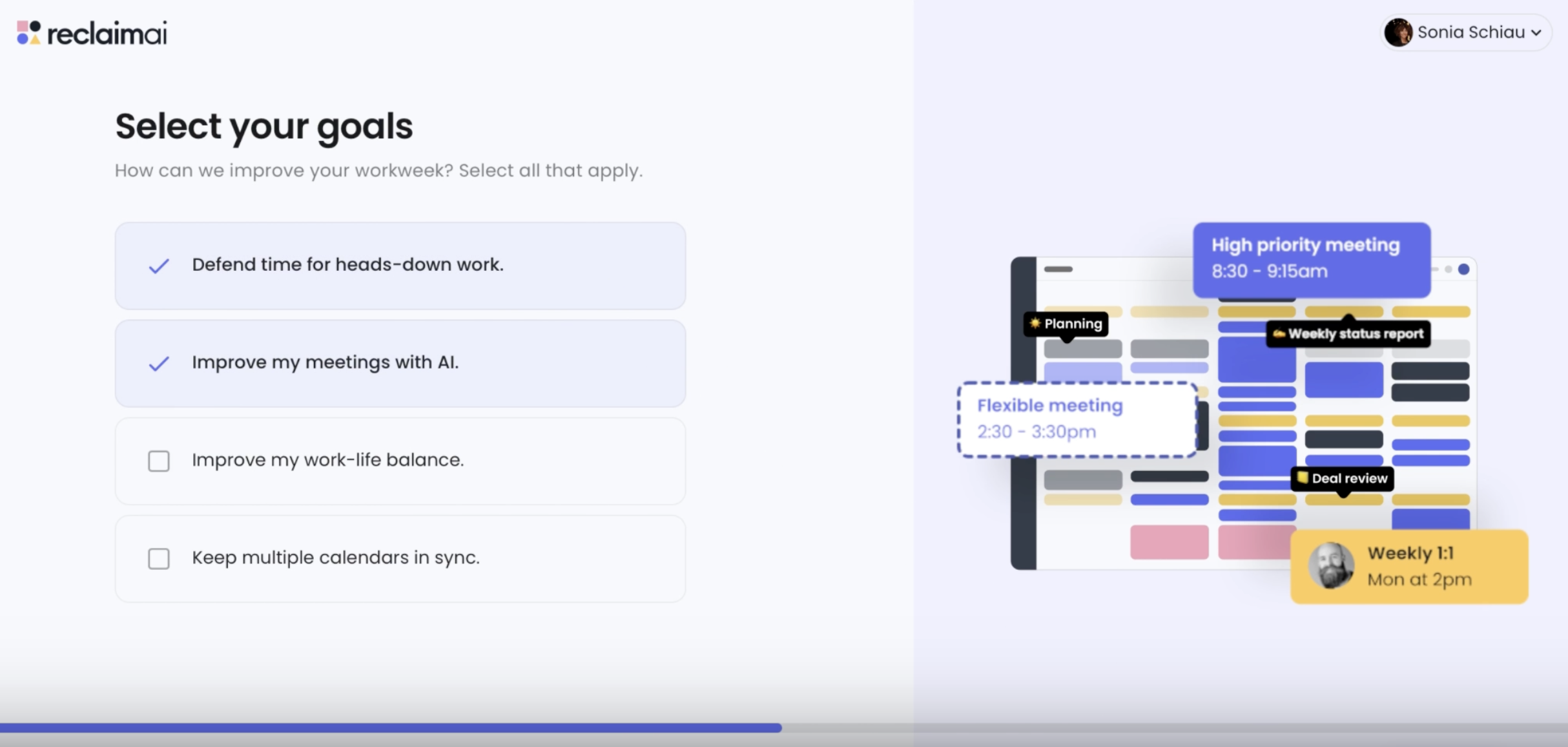Click the Deal review tag
This screenshot has height=747, width=1568.
click(x=1343, y=479)
